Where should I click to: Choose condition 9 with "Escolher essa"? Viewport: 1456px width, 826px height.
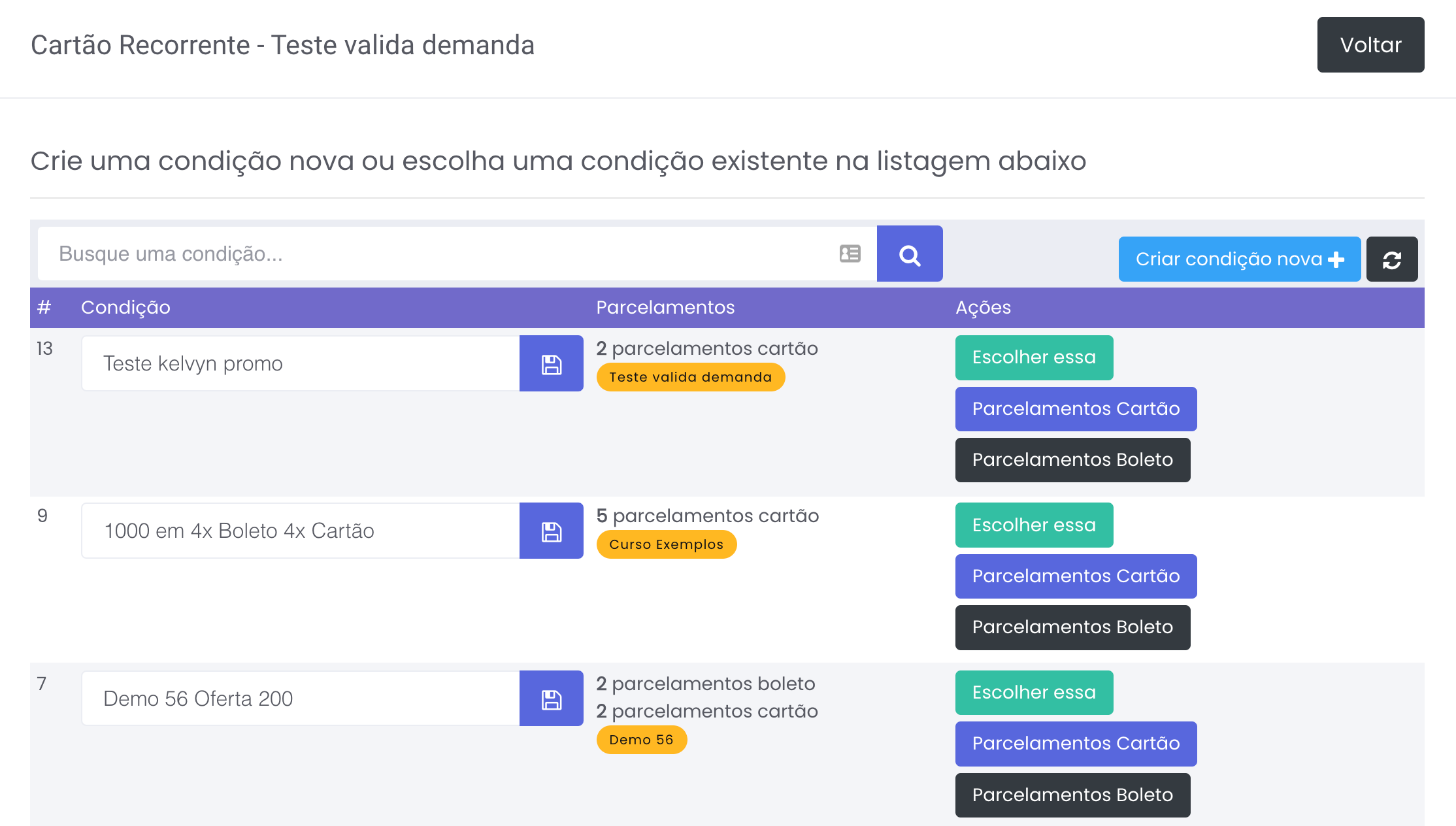point(1034,525)
